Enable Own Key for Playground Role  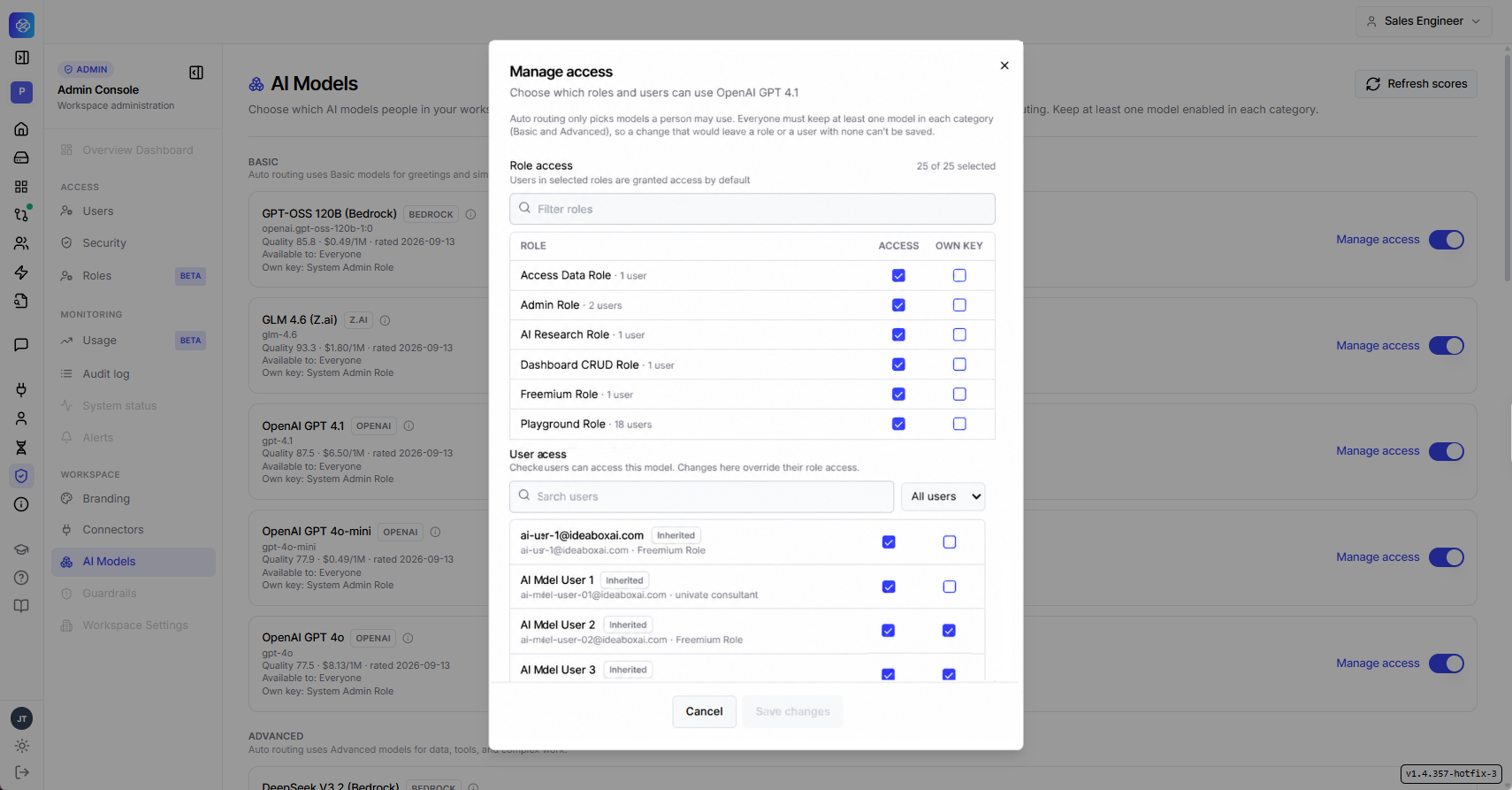(x=959, y=425)
